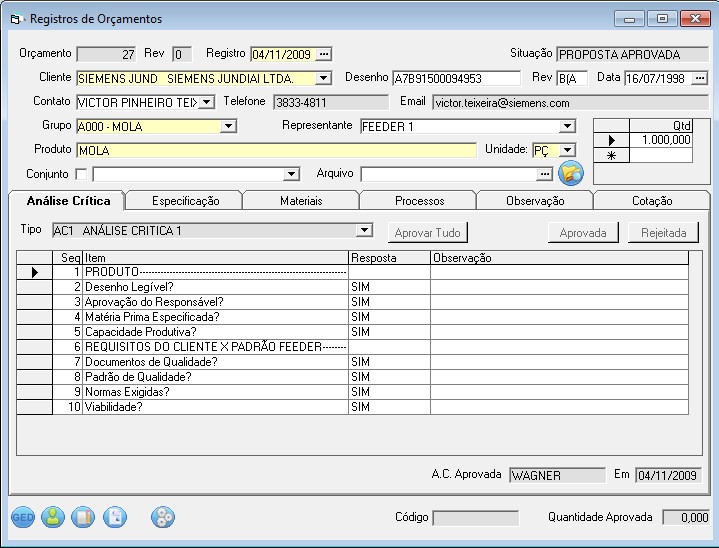Click the green user/contact icon
This screenshot has width=719, height=548.
pos(53,517)
